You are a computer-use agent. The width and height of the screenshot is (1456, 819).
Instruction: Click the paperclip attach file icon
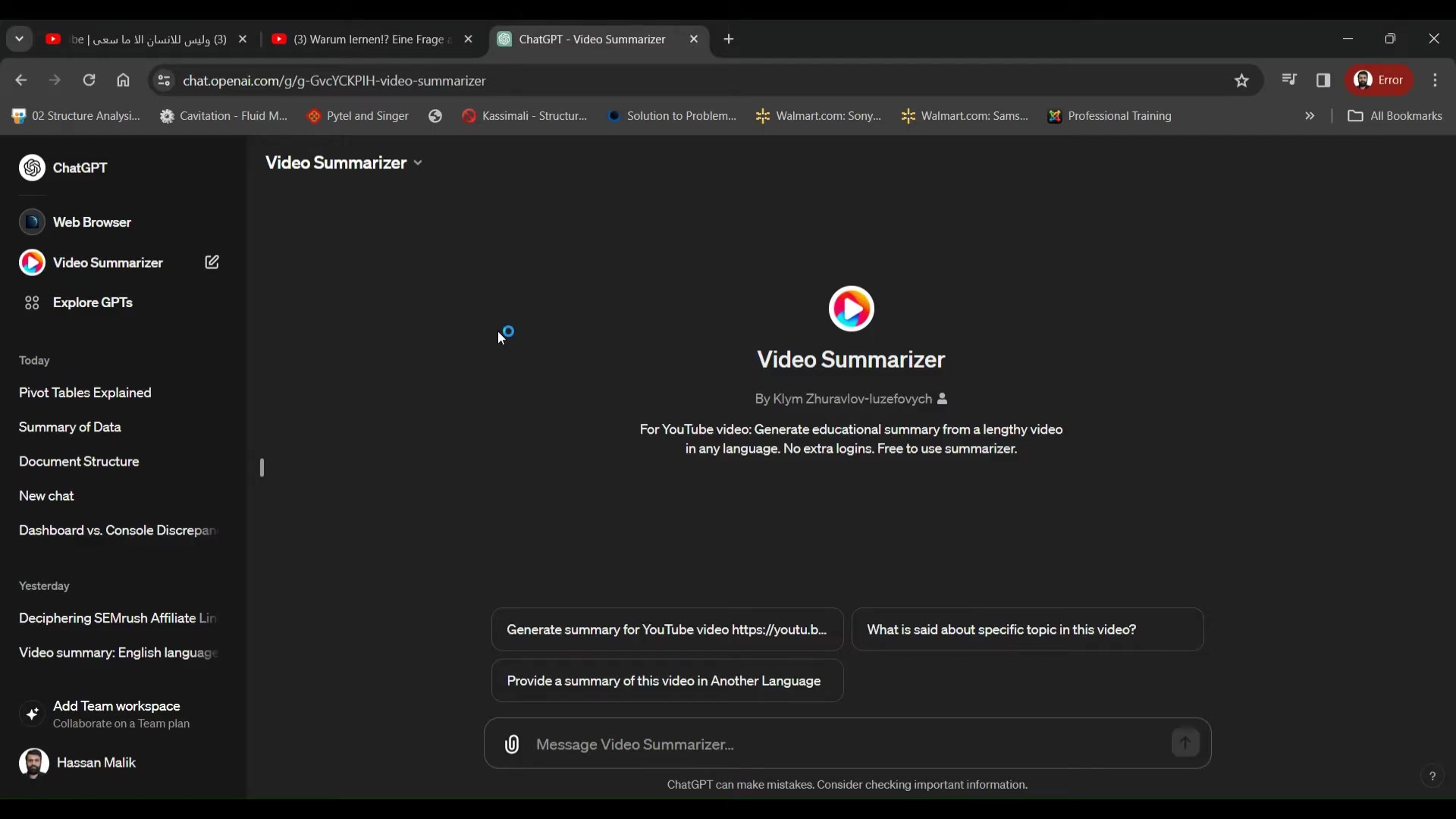pyautogui.click(x=513, y=744)
